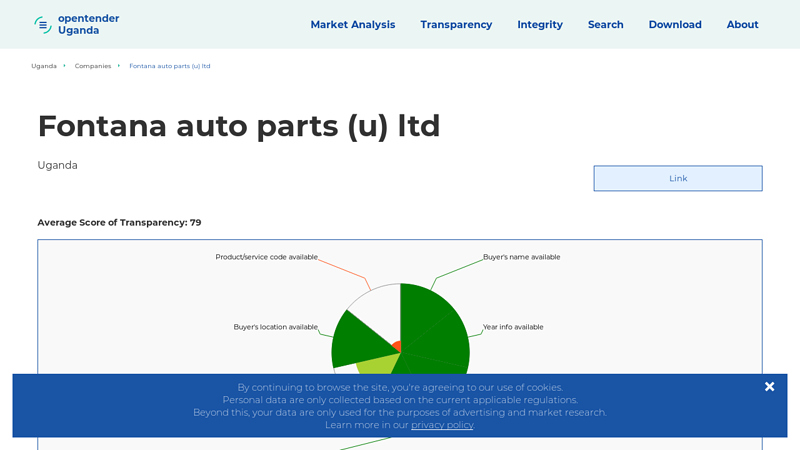Close the cookie notice banner
This screenshot has height=450, width=800.
(769, 387)
